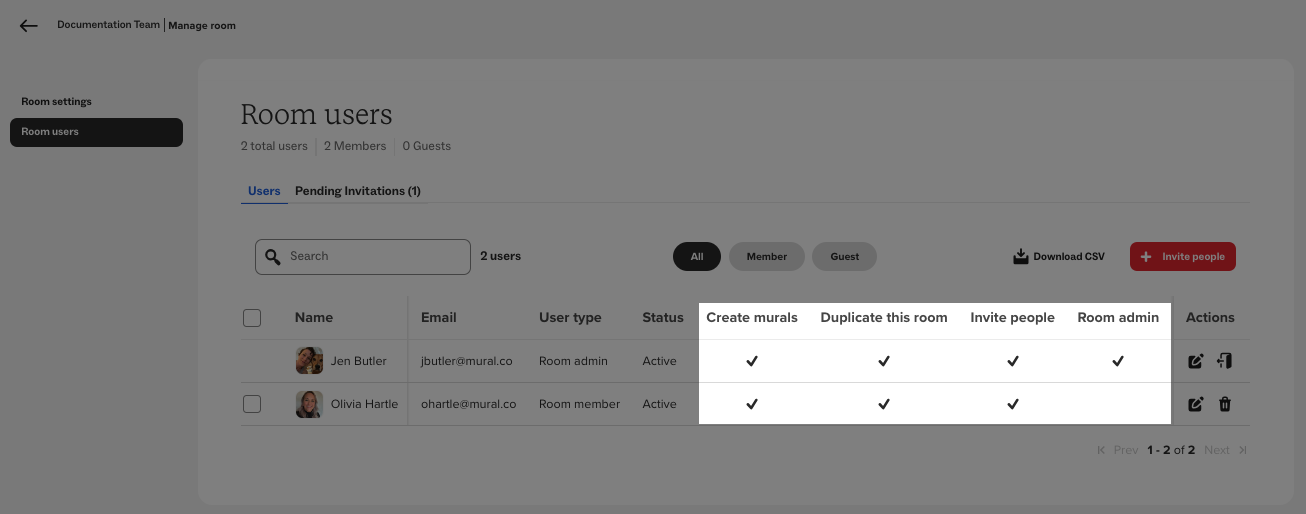Screen dimensions: 1306x514
Task: Click the Email column header
Action: click(439, 318)
